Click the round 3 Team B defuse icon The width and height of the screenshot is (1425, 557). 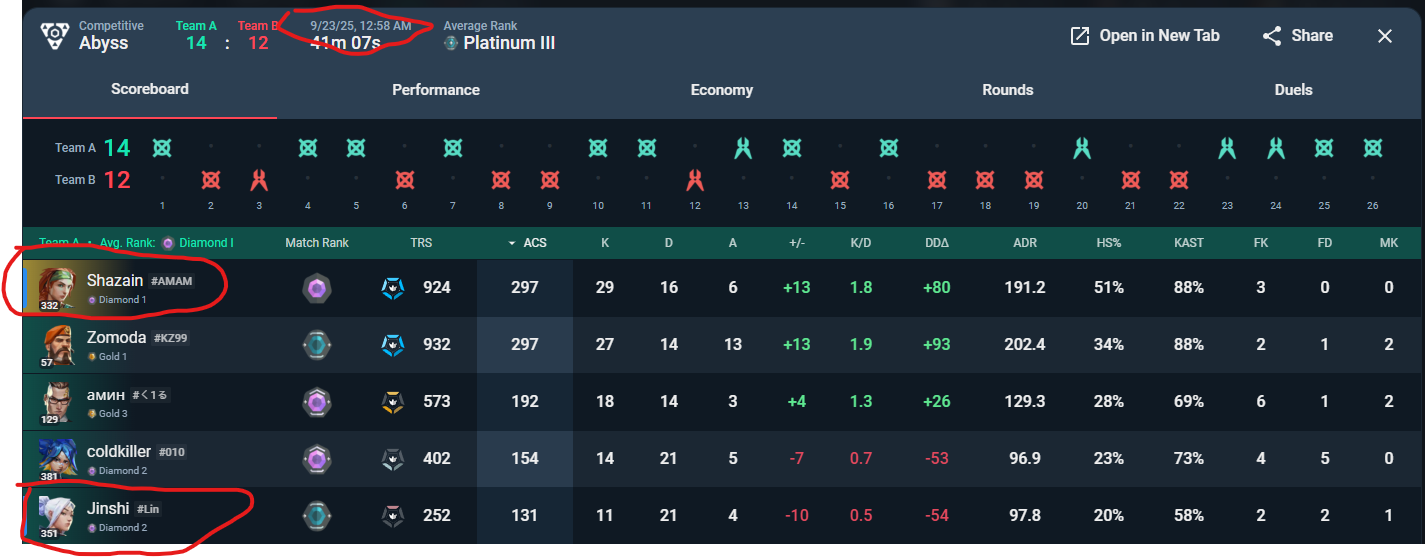pos(259,180)
